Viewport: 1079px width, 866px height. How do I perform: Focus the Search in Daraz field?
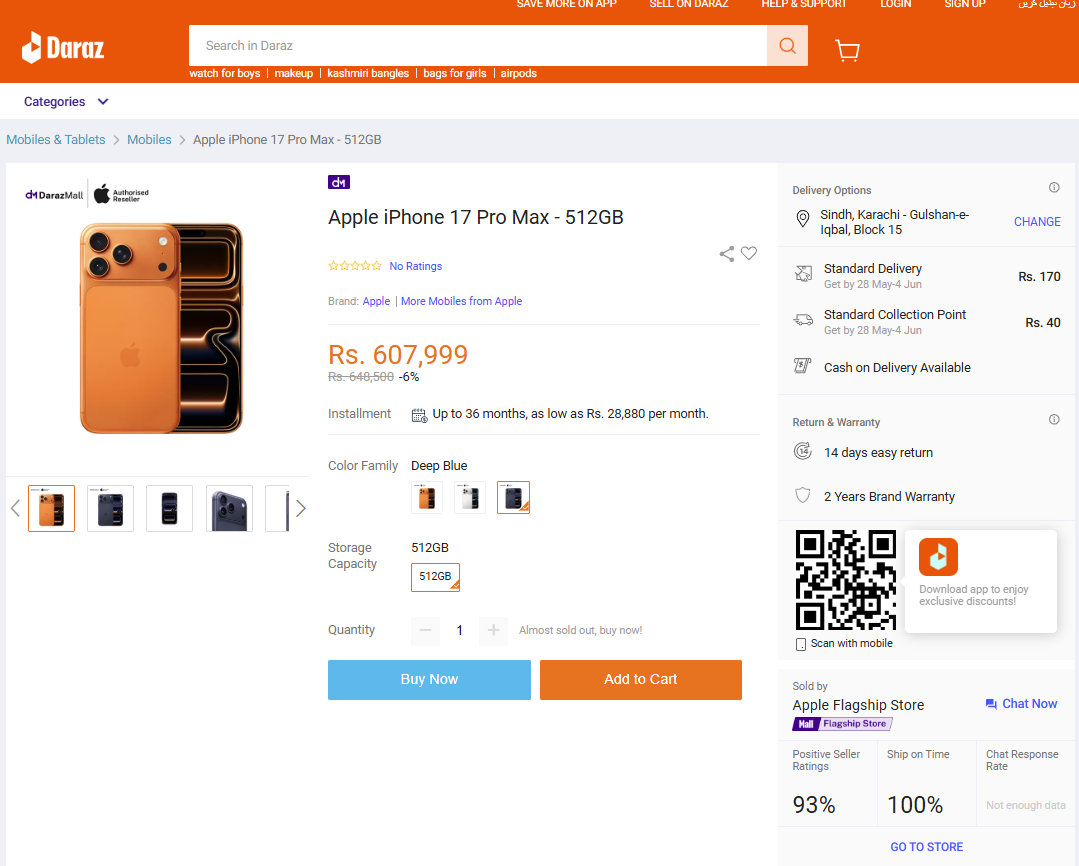[x=478, y=46]
